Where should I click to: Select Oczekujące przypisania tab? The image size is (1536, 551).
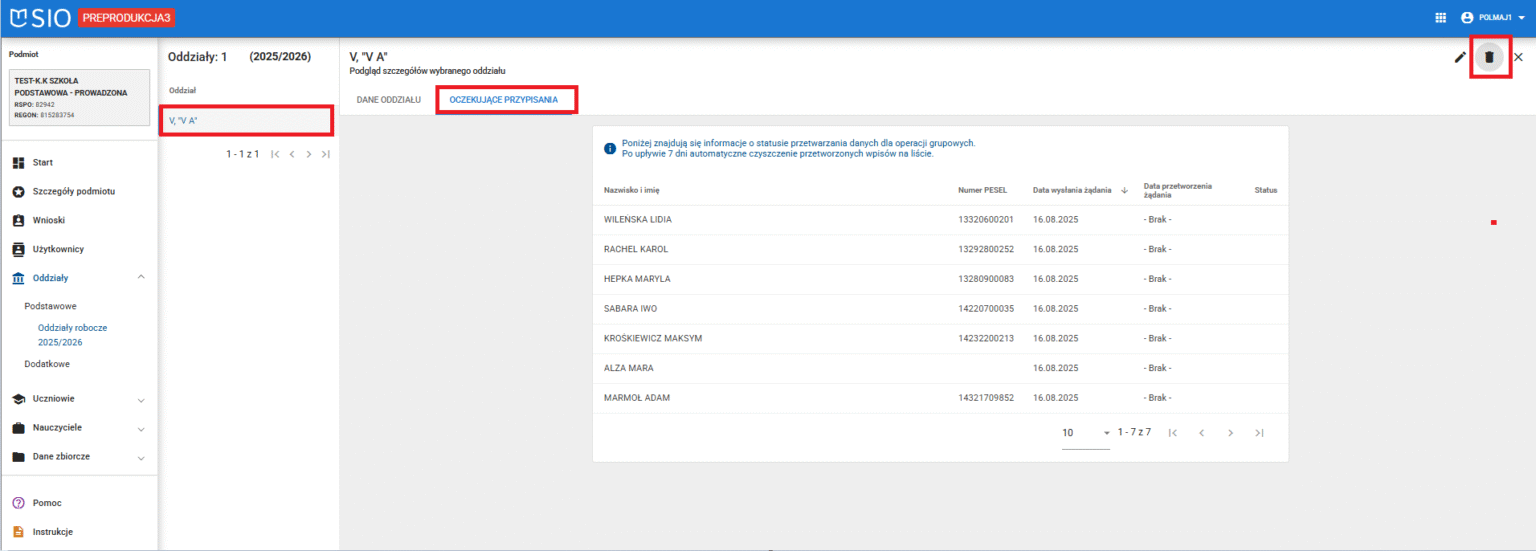504,100
